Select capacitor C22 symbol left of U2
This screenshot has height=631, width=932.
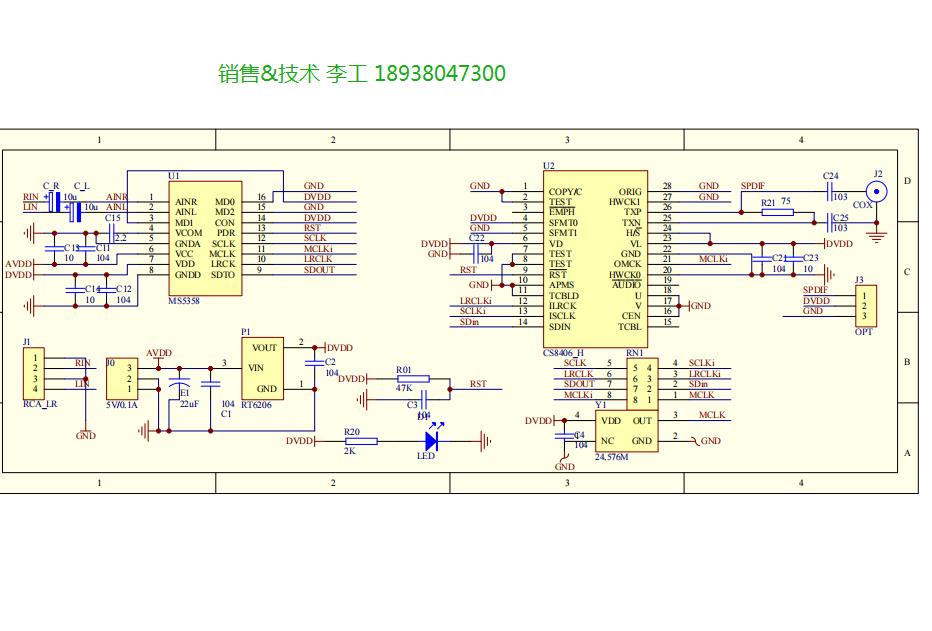(476, 254)
